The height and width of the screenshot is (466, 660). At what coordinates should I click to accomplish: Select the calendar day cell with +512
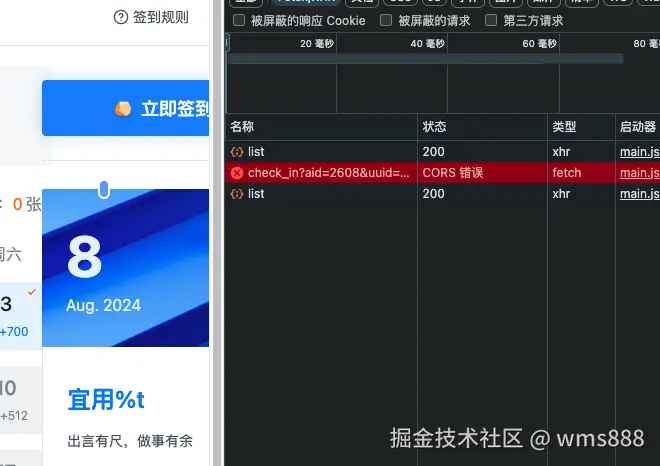(x=20, y=399)
